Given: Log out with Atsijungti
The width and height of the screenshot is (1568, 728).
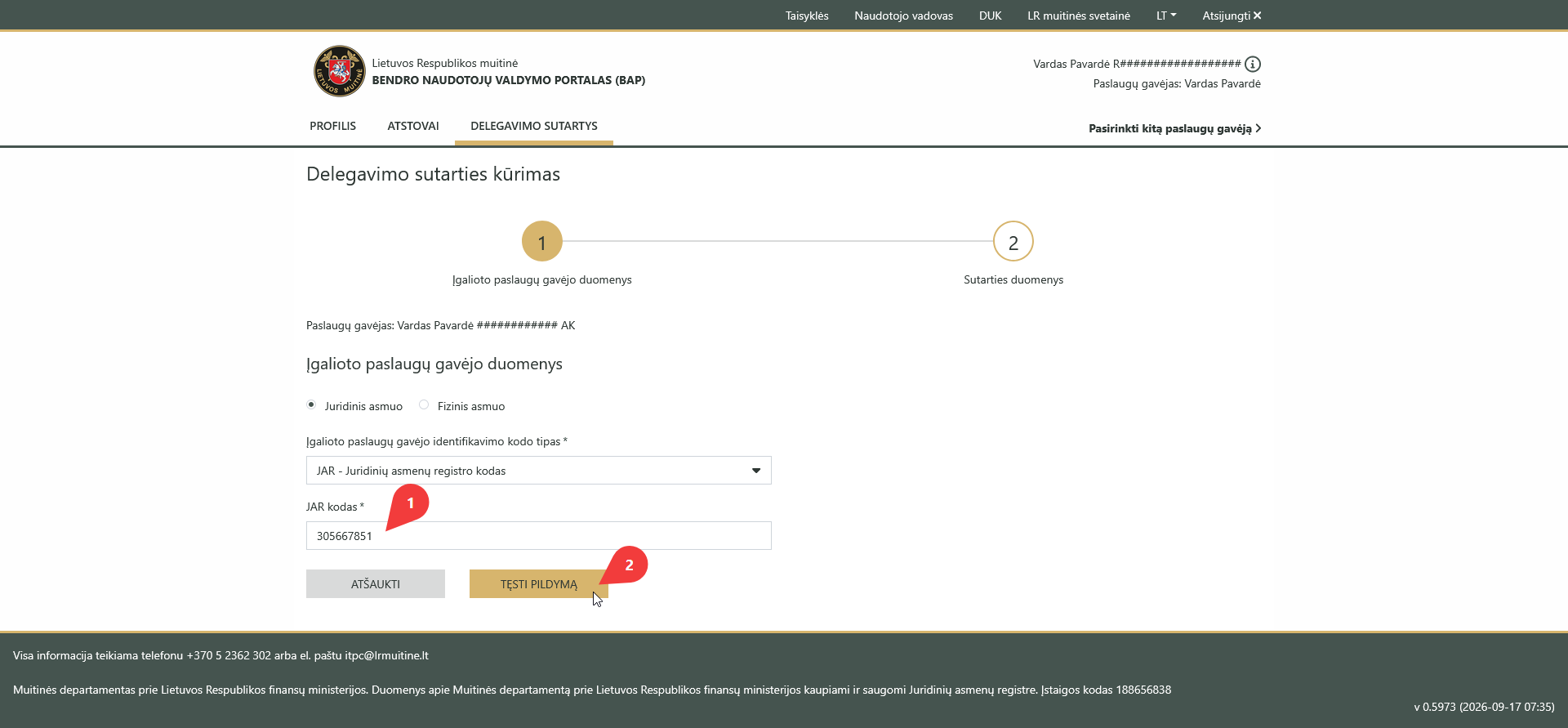Looking at the screenshot, I should pos(1232,16).
